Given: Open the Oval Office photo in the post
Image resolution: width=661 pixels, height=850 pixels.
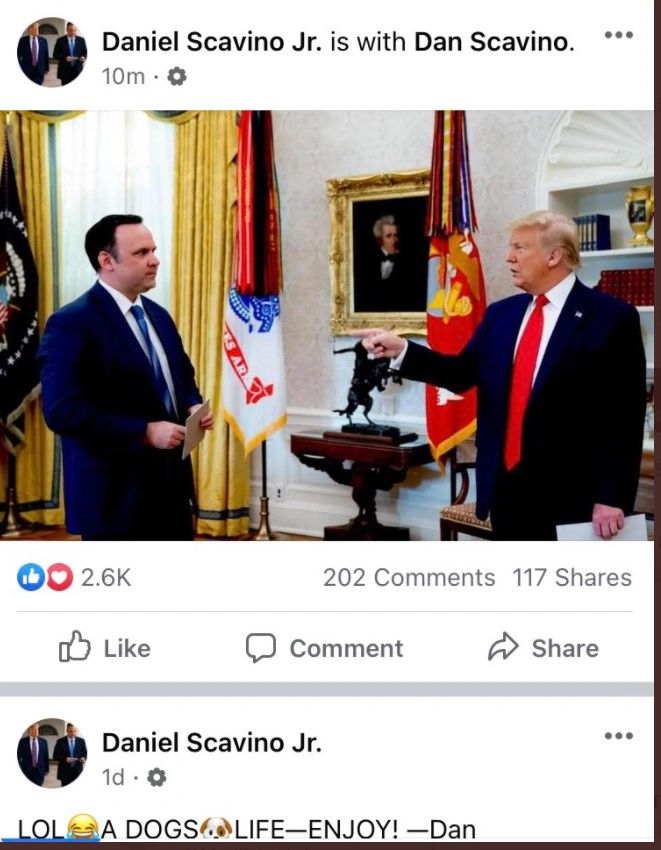Looking at the screenshot, I should point(326,325).
